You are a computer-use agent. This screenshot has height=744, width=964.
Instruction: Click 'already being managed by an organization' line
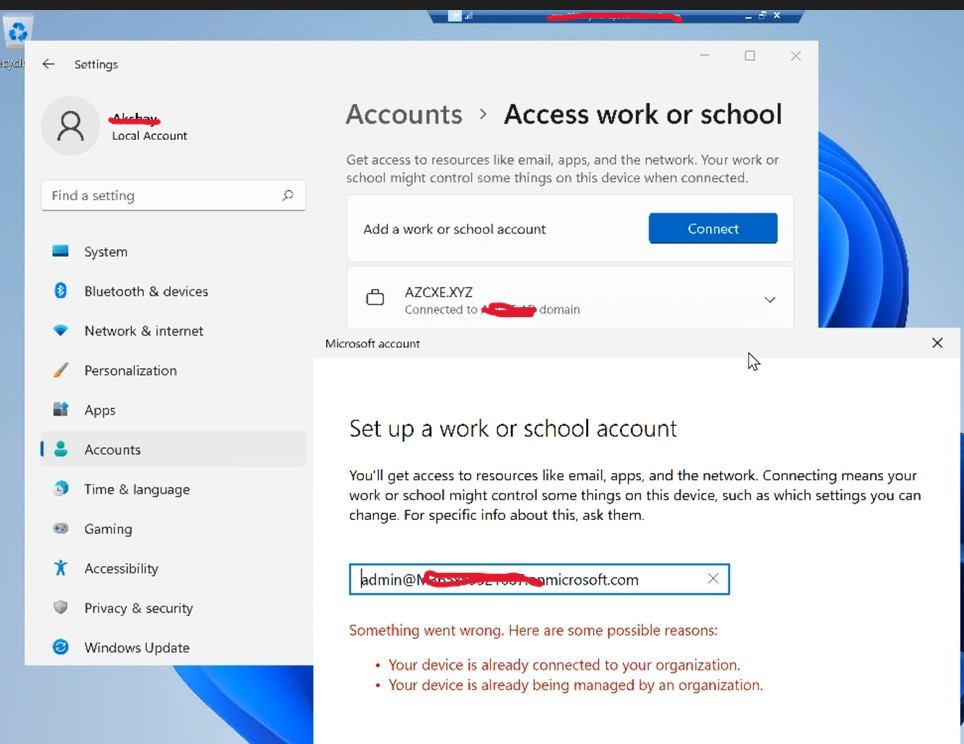click(575, 685)
